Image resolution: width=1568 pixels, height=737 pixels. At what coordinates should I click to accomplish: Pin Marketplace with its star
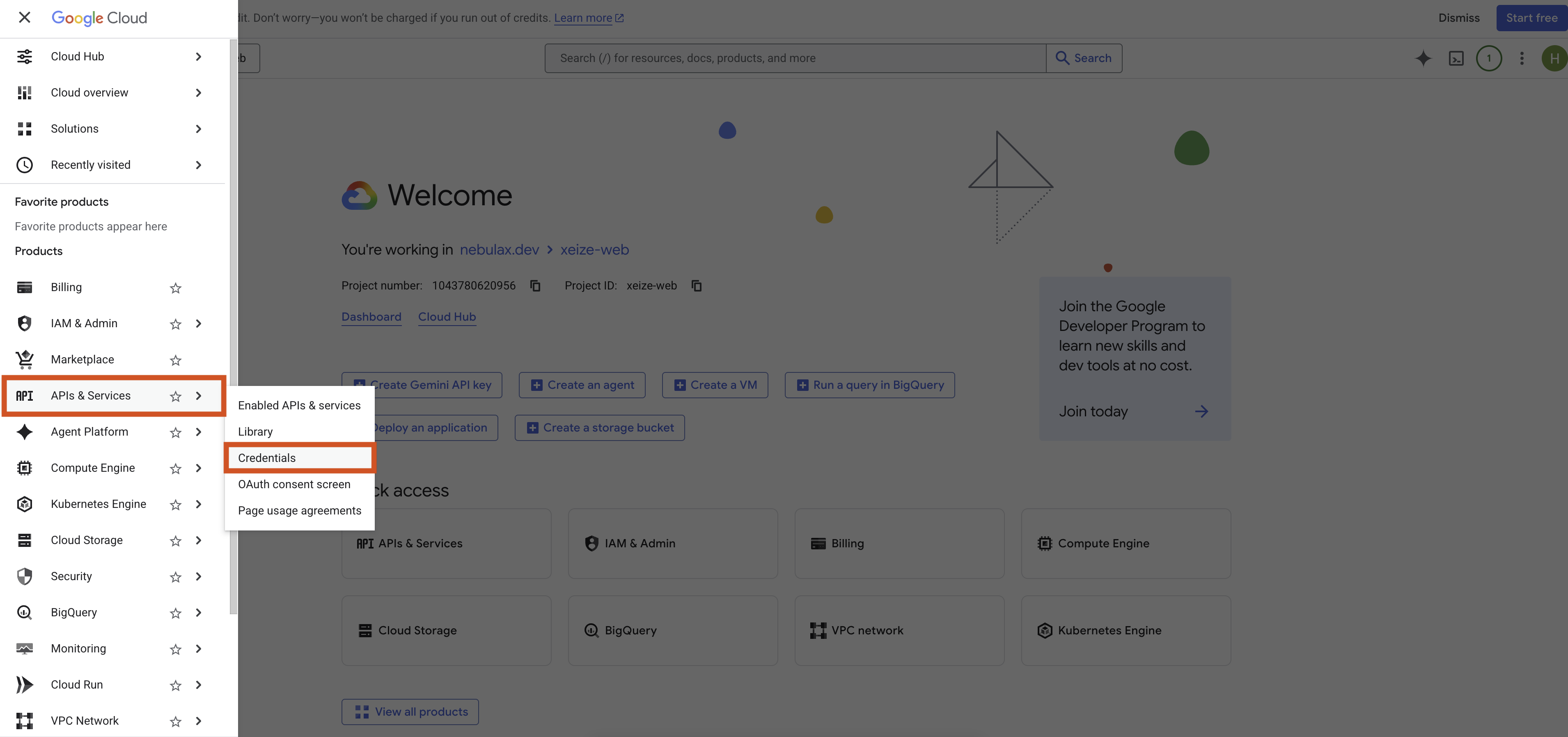(x=175, y=360)
